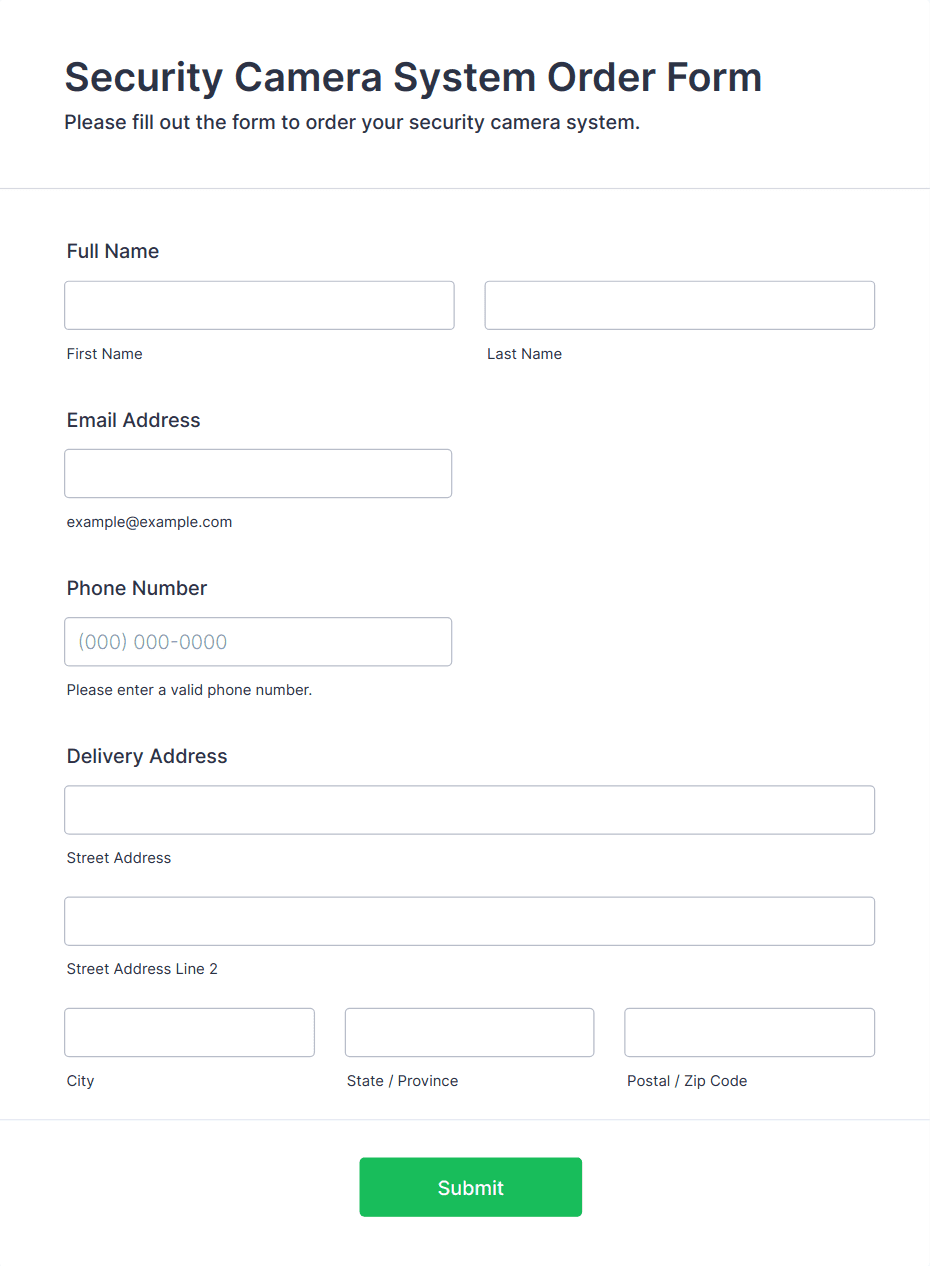Screen dimensions: 930x1266
Task: Click the Email Address label text
Action: [133, 420]
